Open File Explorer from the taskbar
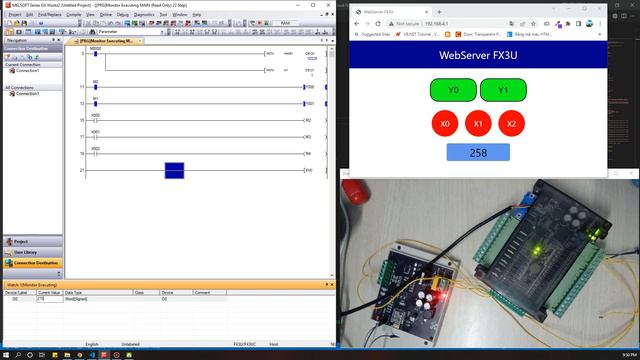Viewport: 640px width, 360px height. click(x=67, y=355)
